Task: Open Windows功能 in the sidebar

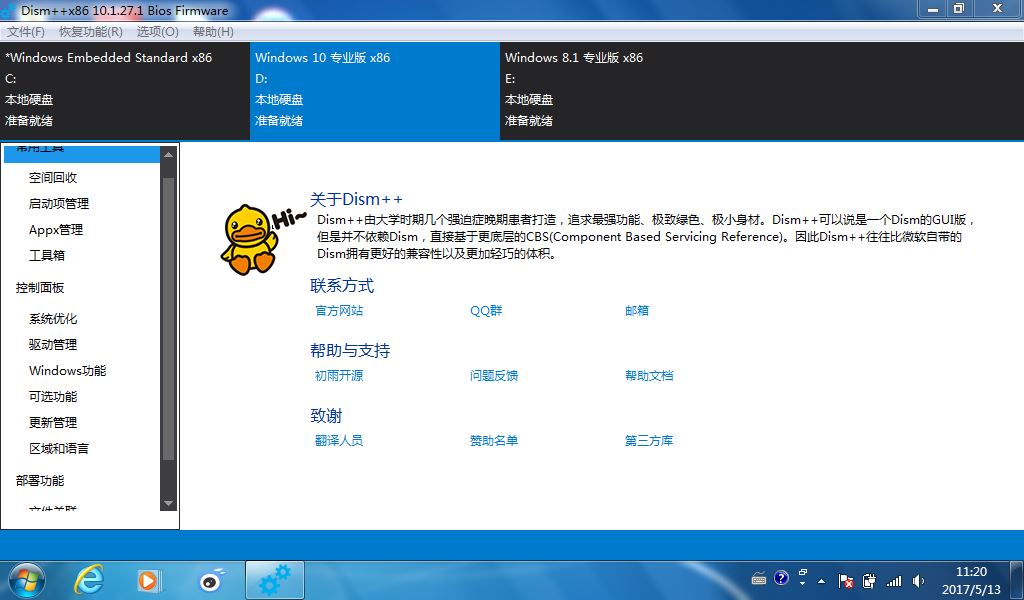Action: tap(68, 371)
